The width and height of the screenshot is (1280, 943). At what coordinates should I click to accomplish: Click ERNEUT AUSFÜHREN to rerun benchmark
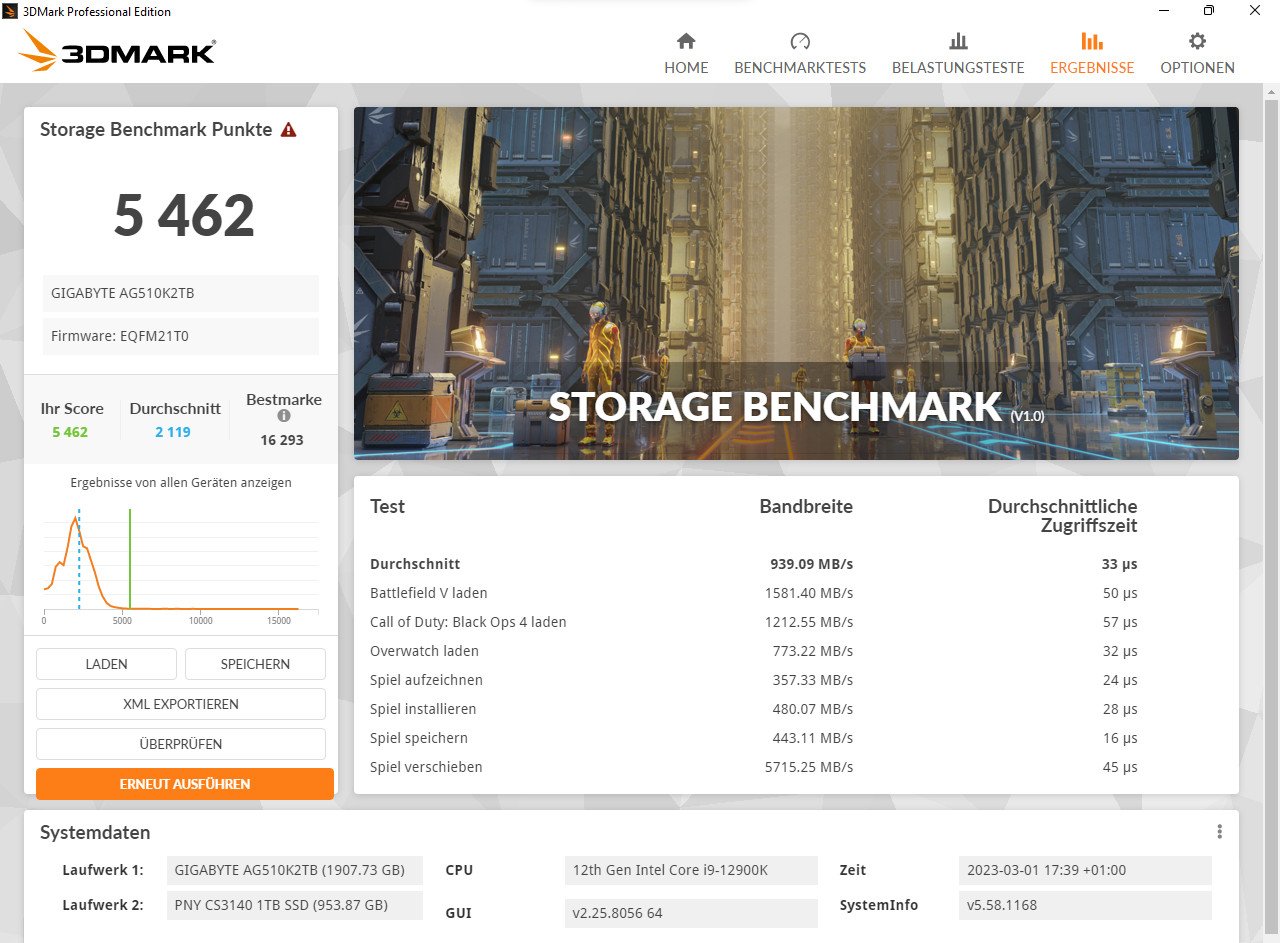pos(185,784)
